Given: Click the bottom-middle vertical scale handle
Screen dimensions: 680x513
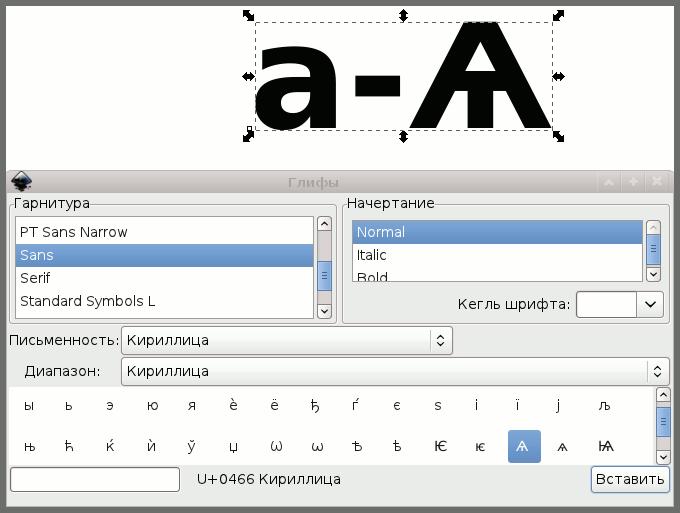Looking at the screenshot, I should point(403,137).
